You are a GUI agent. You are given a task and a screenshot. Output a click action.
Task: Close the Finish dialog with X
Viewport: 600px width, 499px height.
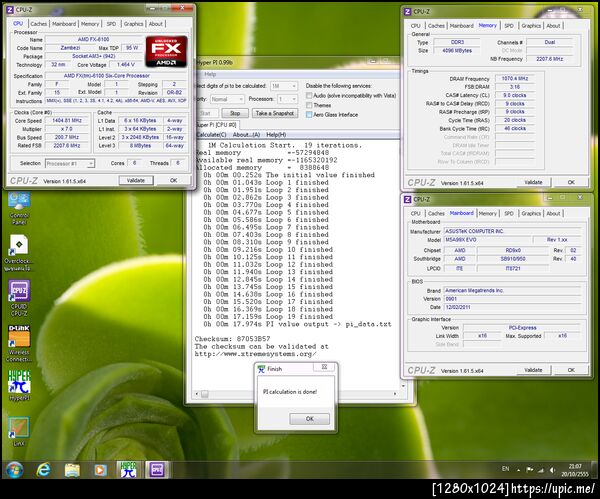tap(324, 367)
